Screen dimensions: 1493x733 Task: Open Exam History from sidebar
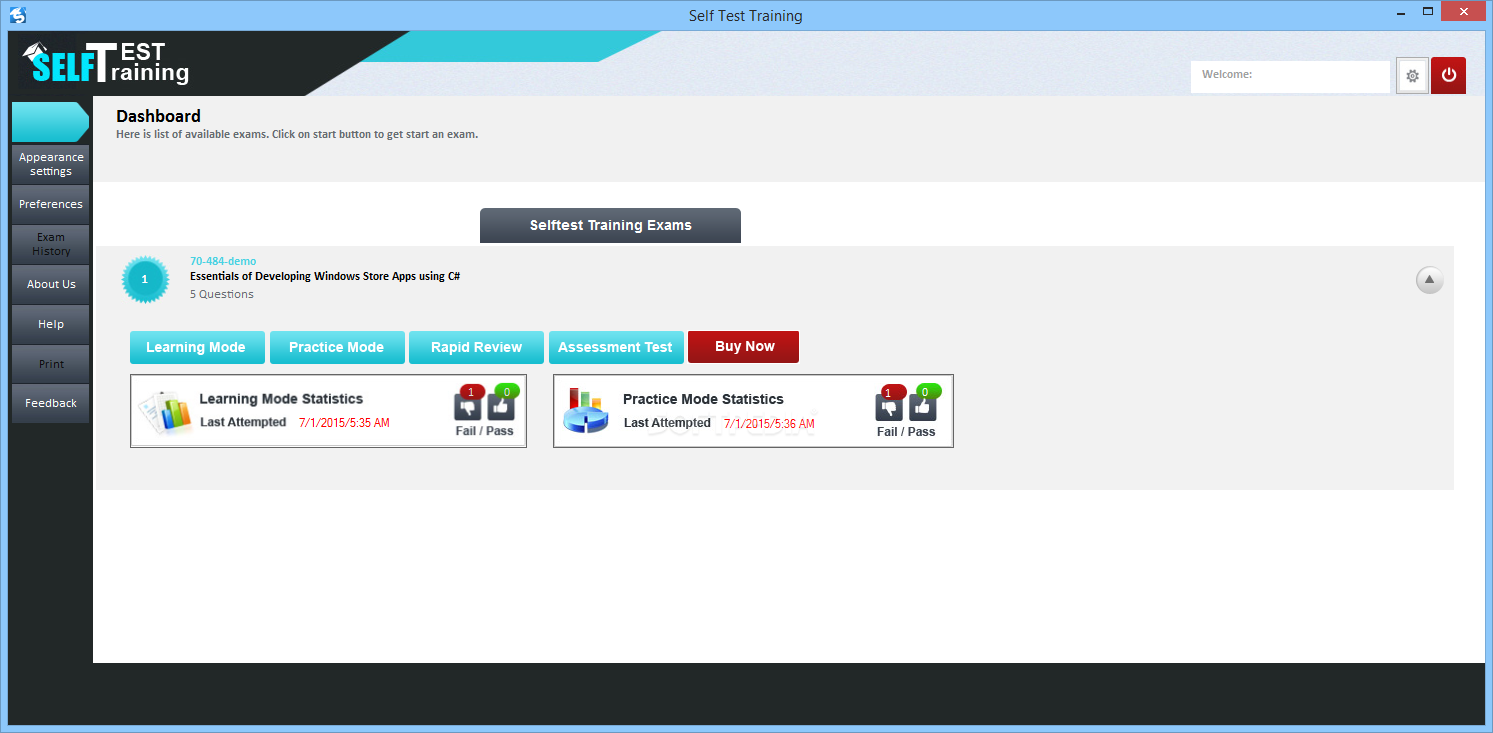pos(51,244)
